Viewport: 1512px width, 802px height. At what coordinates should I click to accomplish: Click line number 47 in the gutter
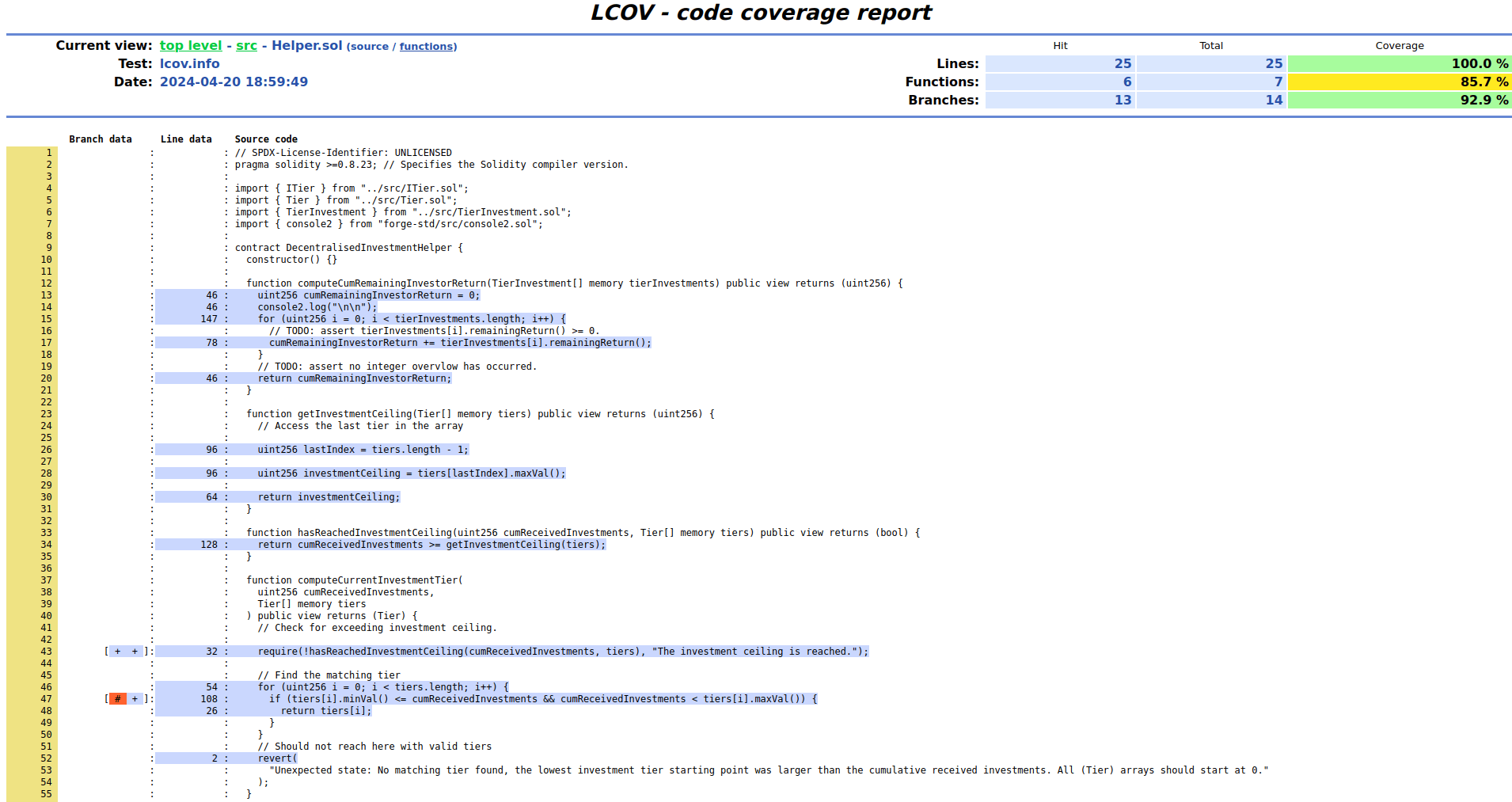[47, 699]
